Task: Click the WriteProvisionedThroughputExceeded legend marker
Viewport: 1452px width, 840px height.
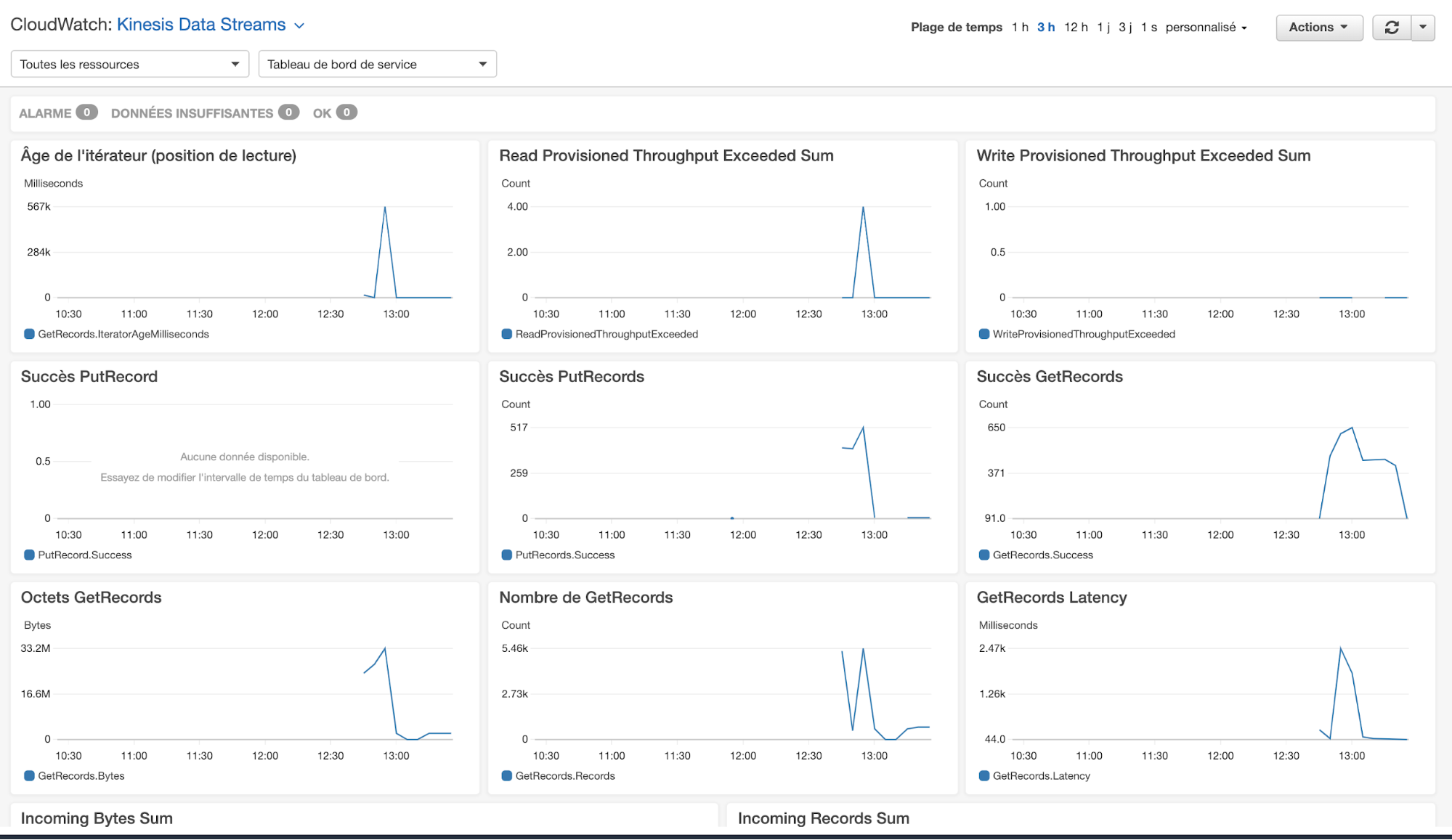Action: [983, 334]
